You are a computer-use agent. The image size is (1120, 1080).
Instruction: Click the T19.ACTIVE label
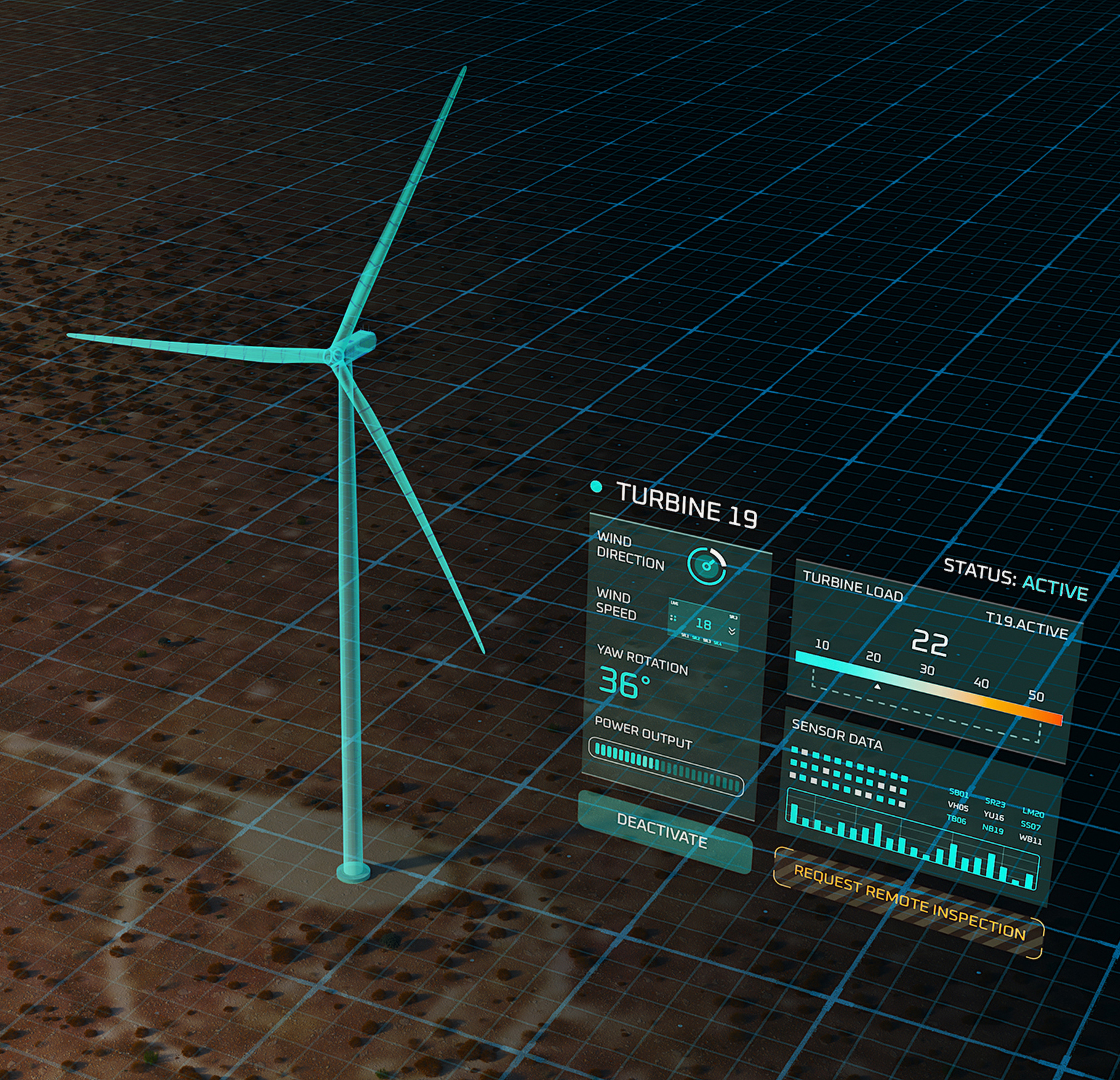(x=1026, y=626)
